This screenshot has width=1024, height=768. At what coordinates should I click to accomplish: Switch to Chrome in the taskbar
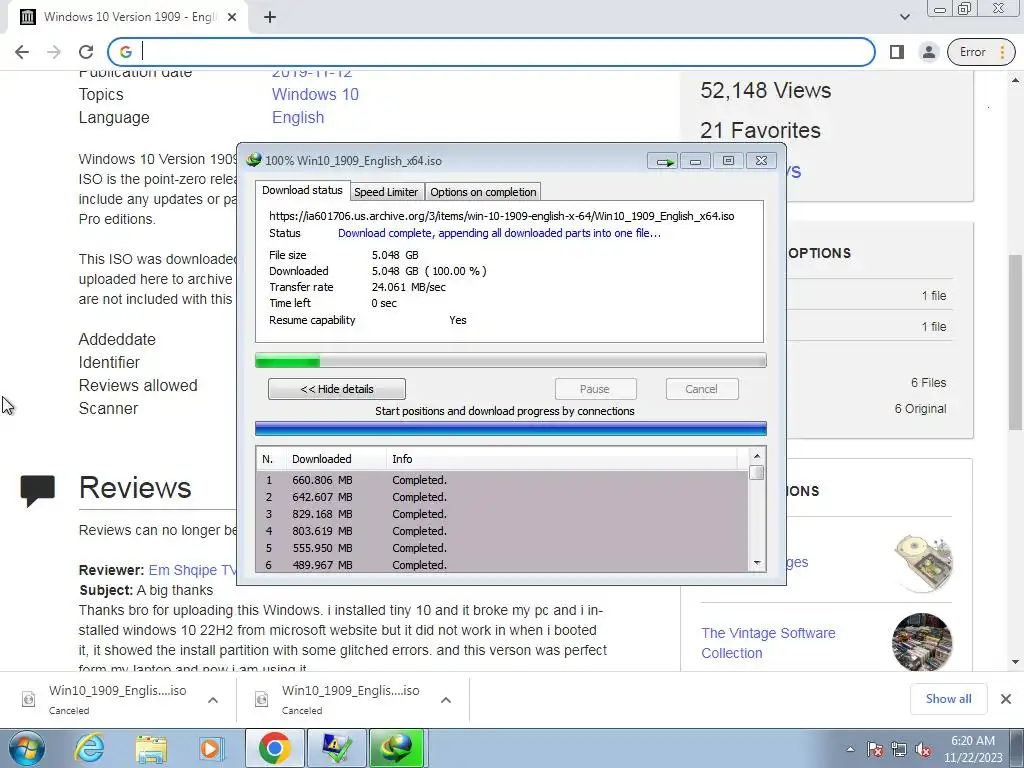[274, 748]
